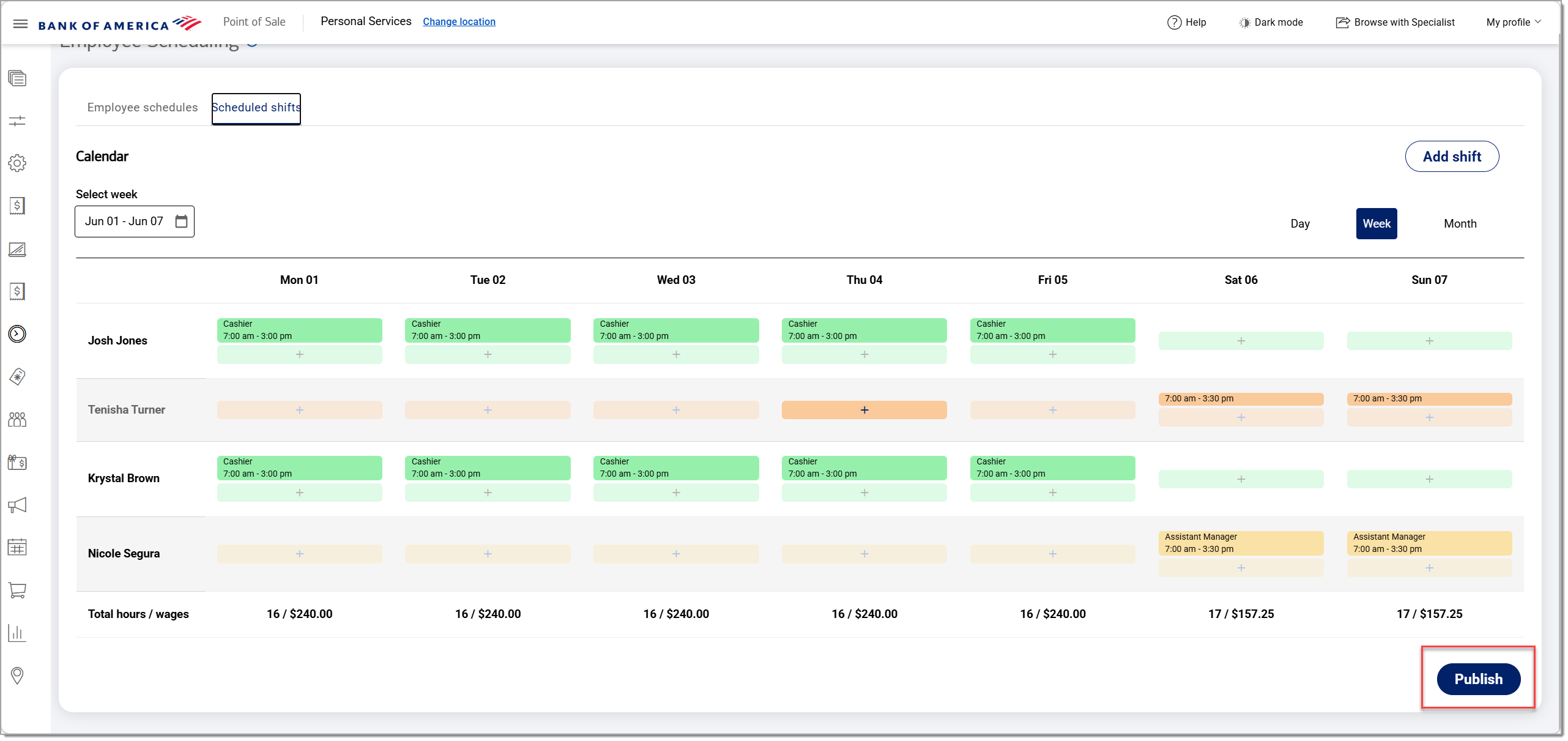Click Monday total 16 / $240.00
This screenshot has height=741, width=1568.
[299, 614]
